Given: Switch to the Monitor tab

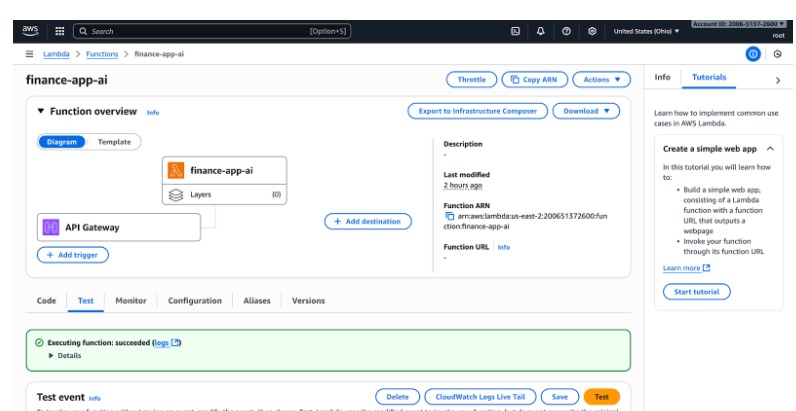Looking at the screenshot, I should [x=130, y=300].
